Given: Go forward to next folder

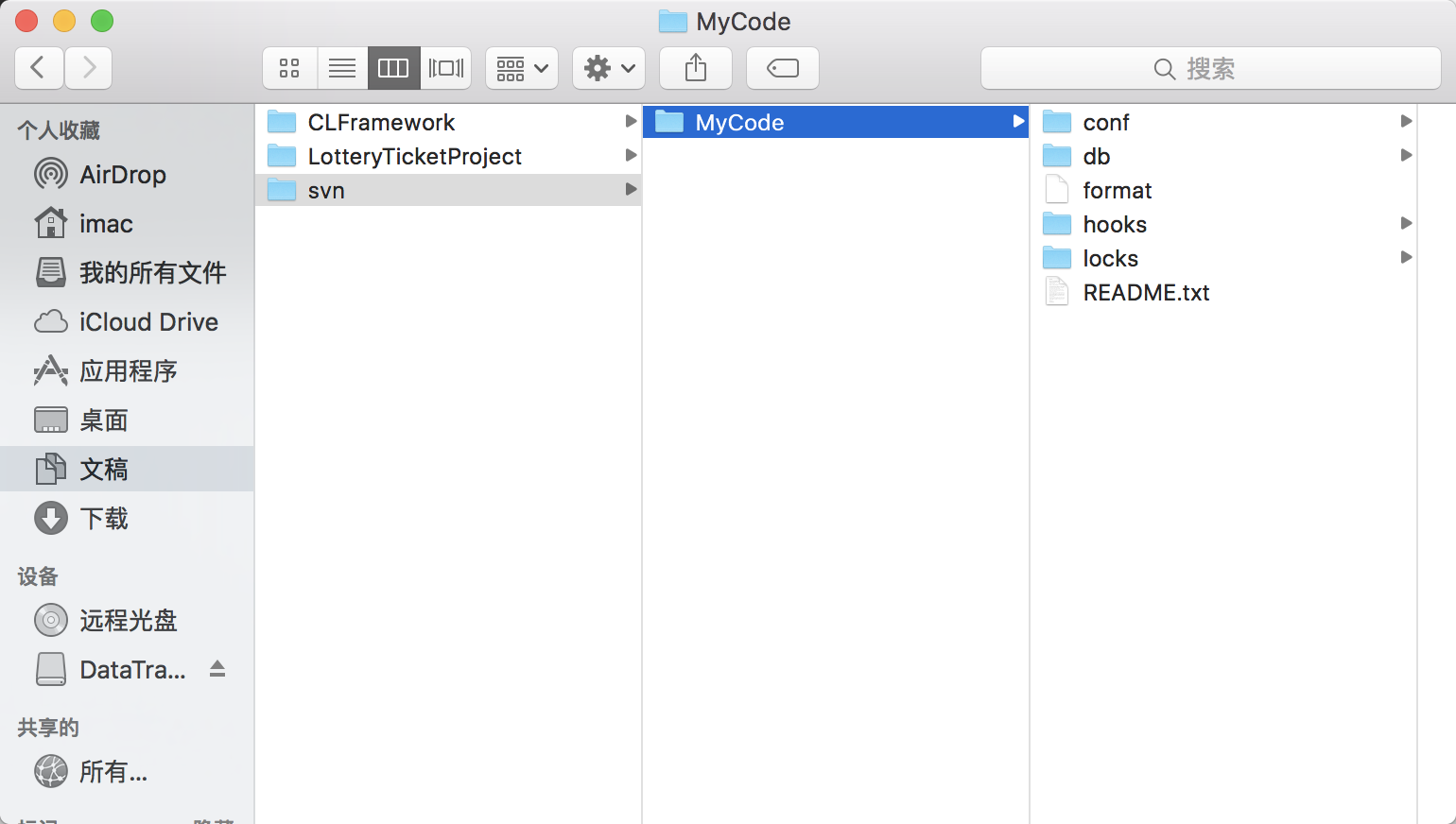Looking at the screenshot, I should click(x=89, y=68).
